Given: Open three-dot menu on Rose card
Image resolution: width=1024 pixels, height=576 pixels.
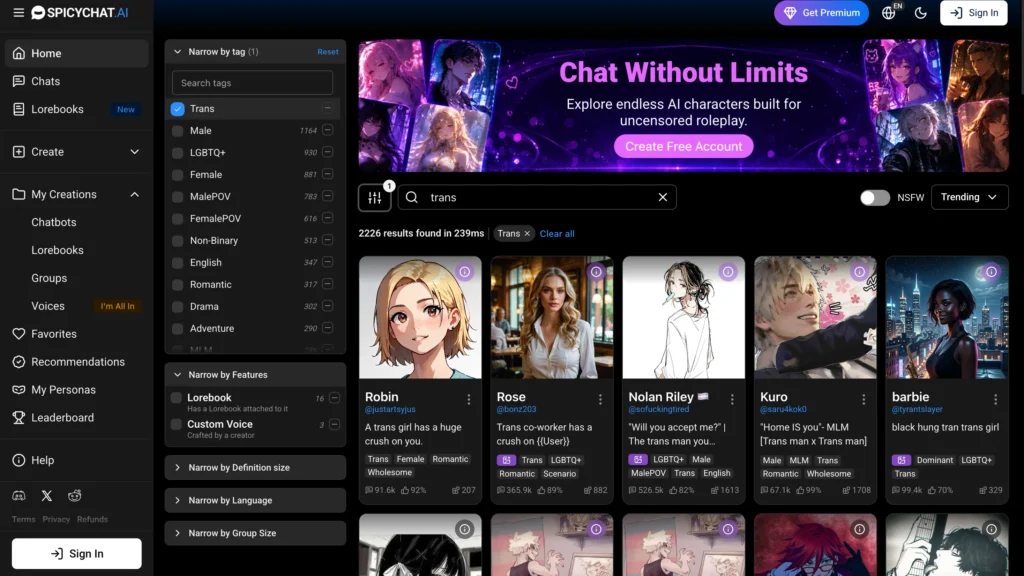Looking at the screenshot, I should [x=600, y=399].
